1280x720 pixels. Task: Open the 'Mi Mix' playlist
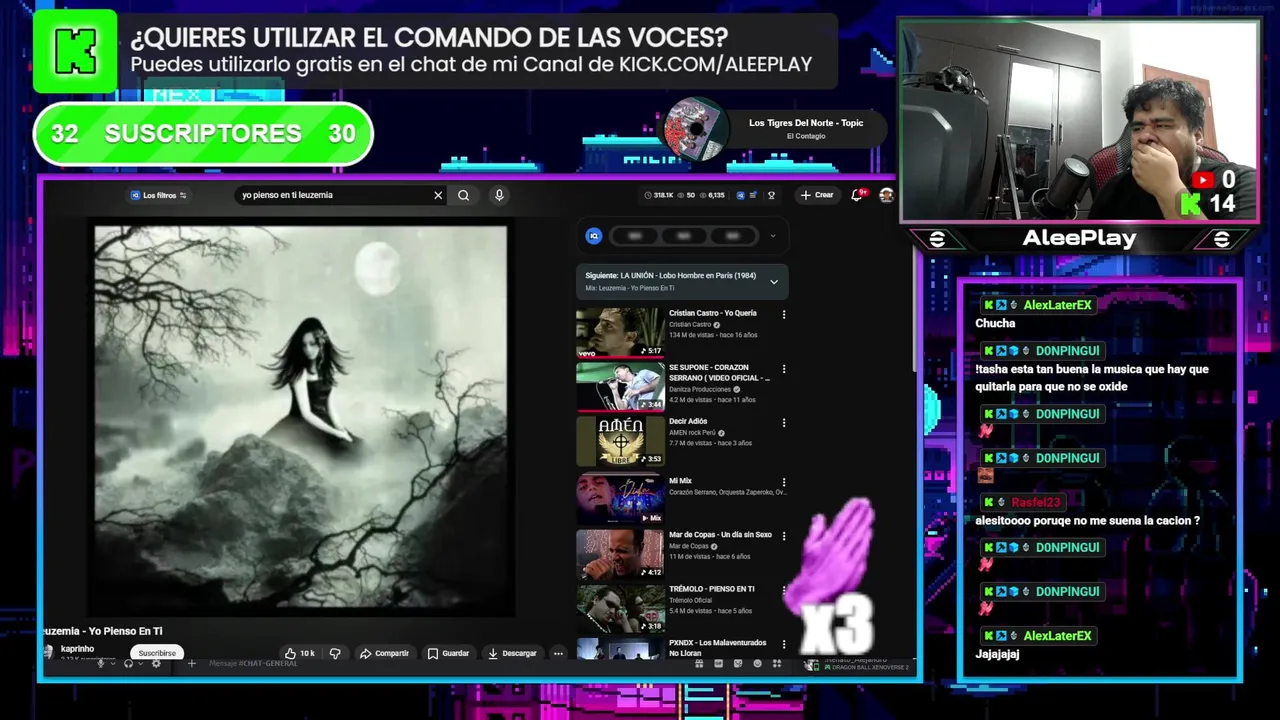point(619,498)
